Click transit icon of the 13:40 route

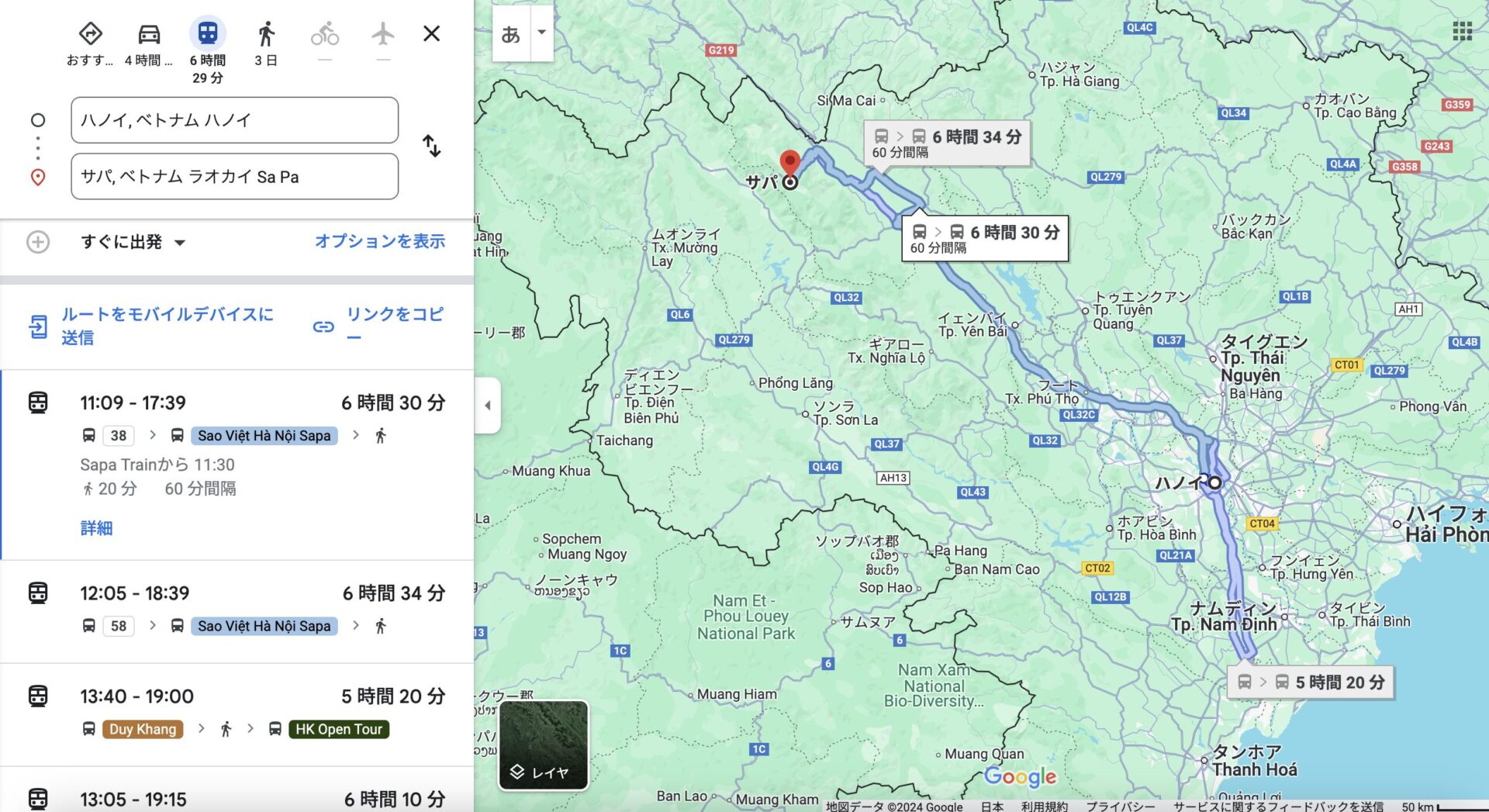point(38,696)
